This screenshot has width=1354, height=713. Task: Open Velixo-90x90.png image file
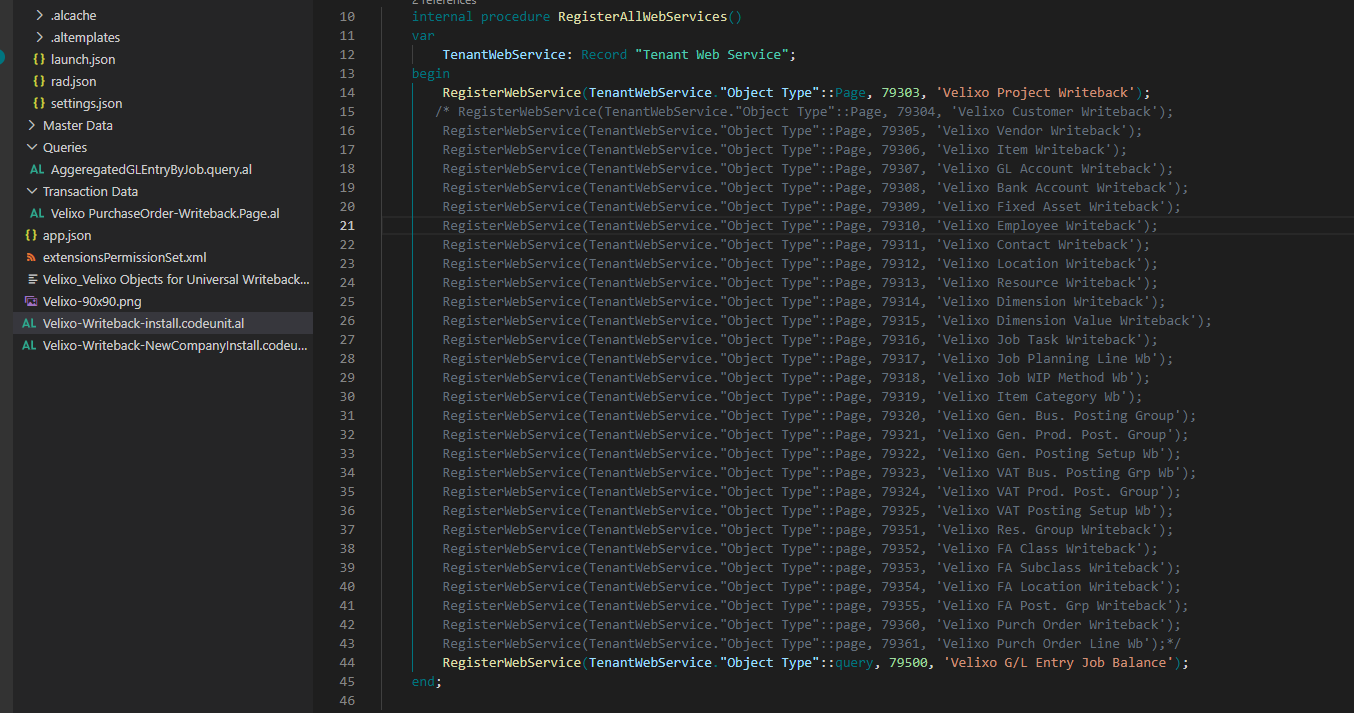[x=92, y=301]
